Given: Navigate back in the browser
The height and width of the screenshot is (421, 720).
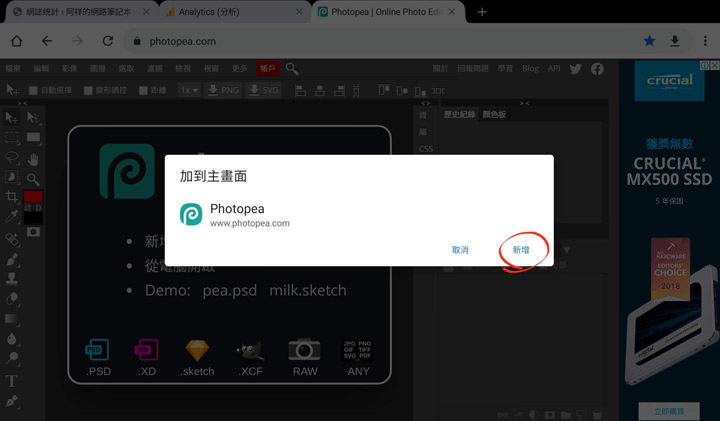Looking at the screenshot, I should click(47, 41).
